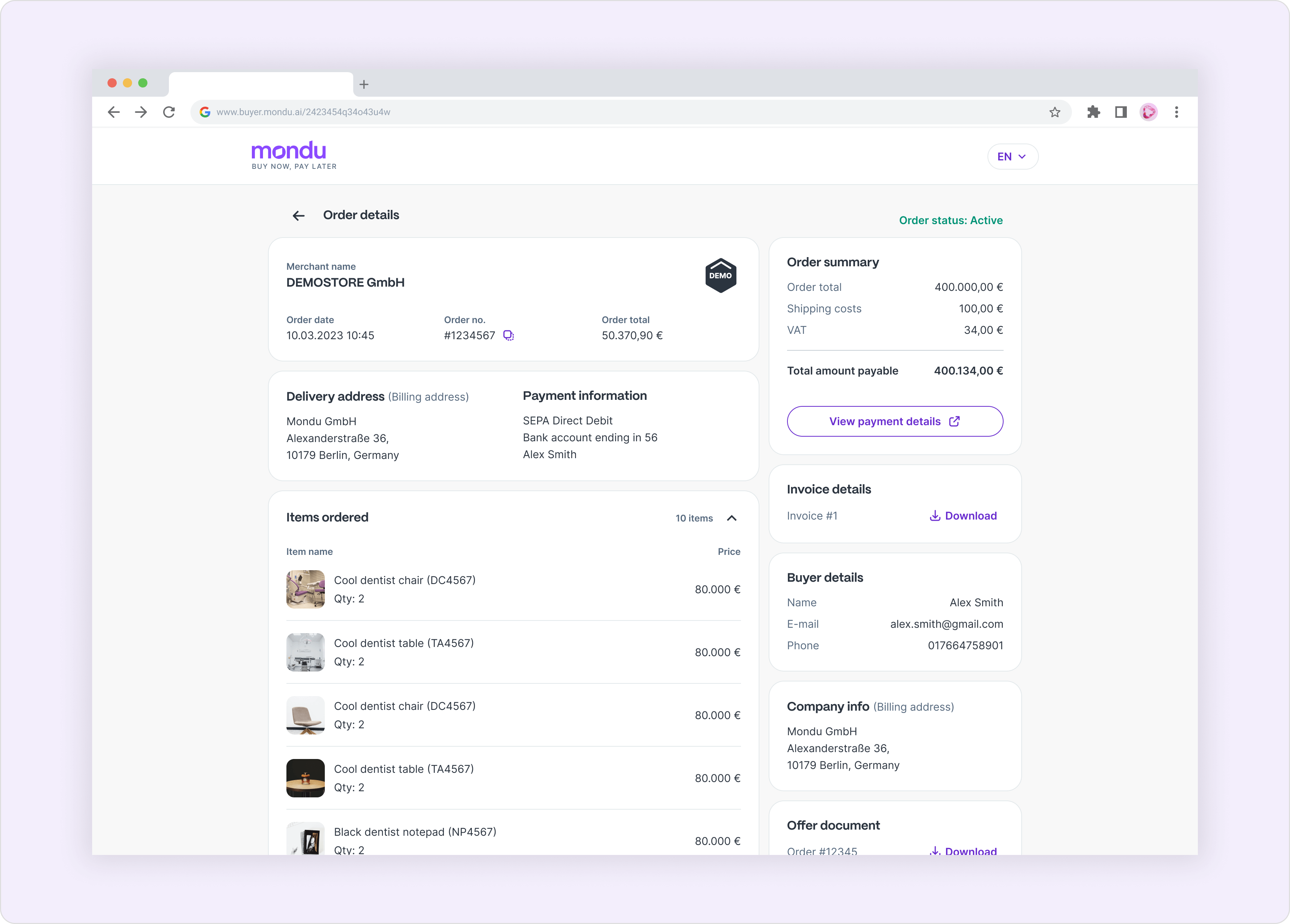Reload the page

coord(169,112)
